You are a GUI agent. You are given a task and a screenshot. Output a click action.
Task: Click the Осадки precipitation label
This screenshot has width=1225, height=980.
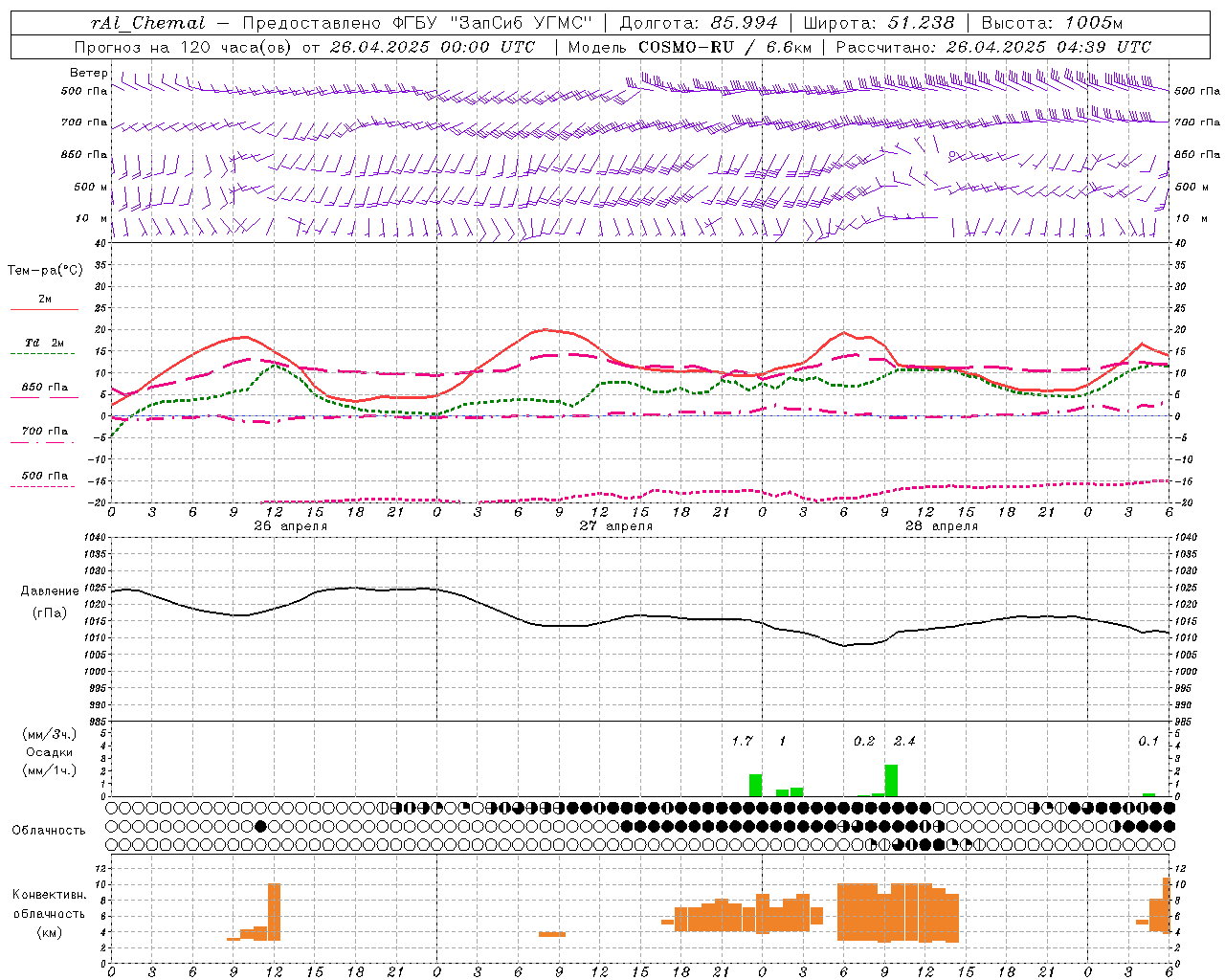click(x=50, y=752)
